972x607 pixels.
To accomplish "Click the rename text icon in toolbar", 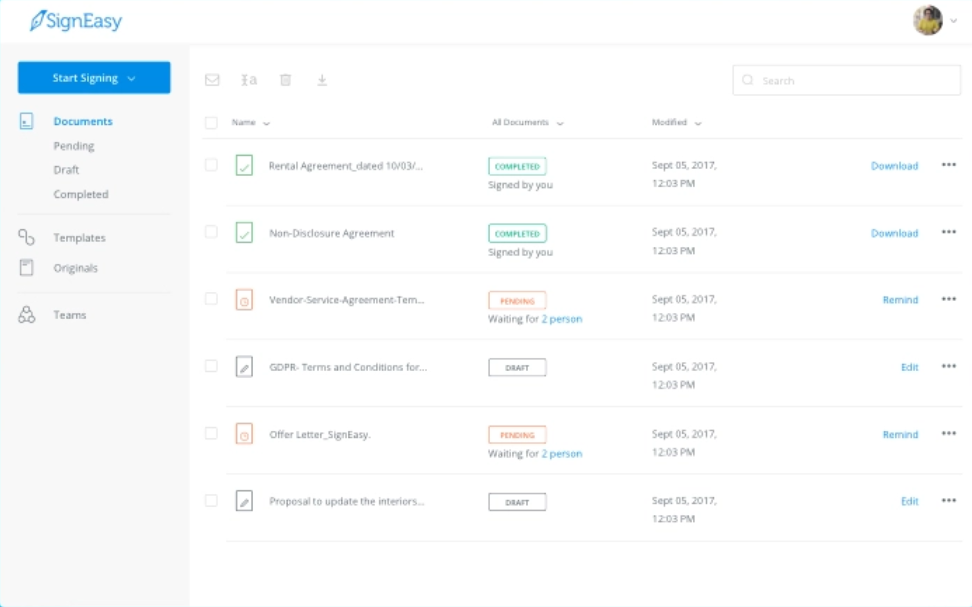I will point(249,80).
